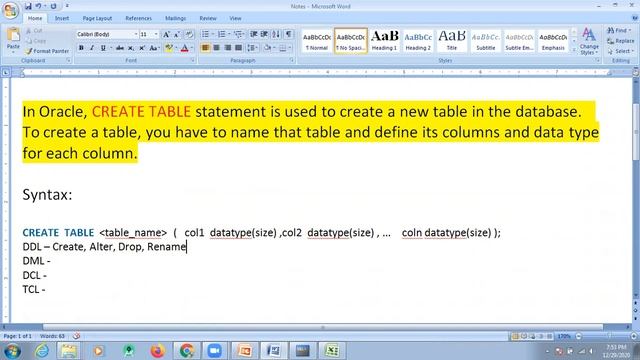Open the Select dropdown in Editing group
This screenshot has height=360, width=640.
click(620, 51)
